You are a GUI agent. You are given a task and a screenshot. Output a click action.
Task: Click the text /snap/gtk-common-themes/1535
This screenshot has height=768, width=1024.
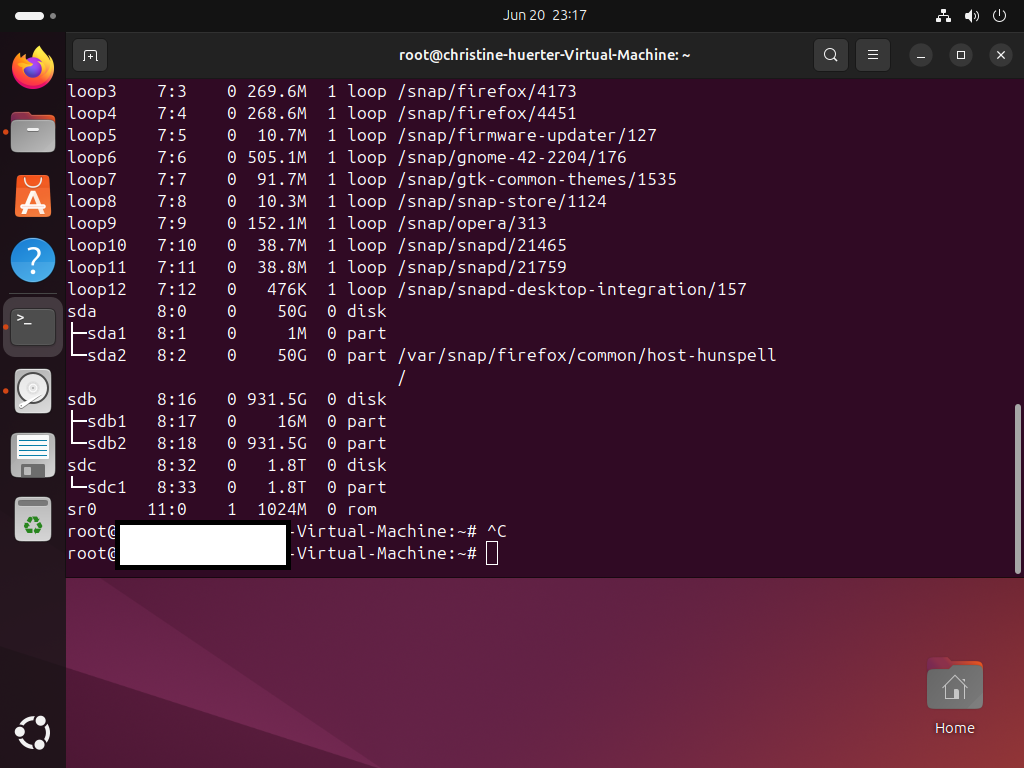(x=537, y=179)
